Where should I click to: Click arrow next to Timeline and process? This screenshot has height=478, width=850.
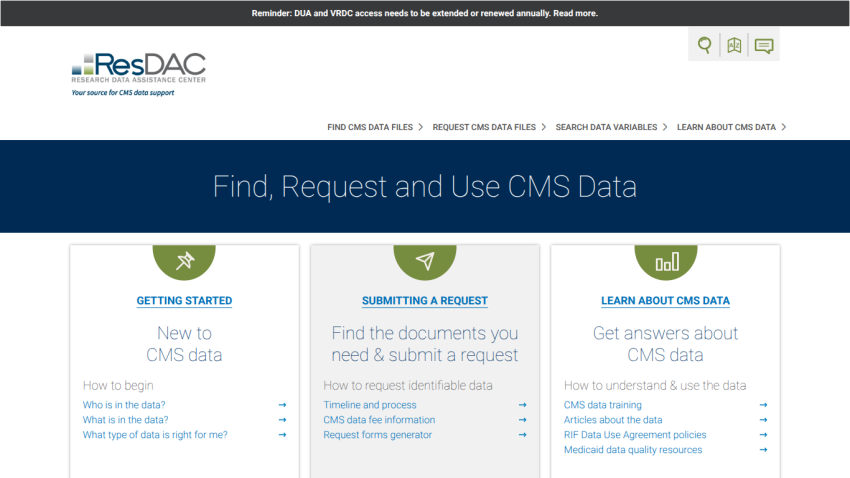click(x=523, y=405)
